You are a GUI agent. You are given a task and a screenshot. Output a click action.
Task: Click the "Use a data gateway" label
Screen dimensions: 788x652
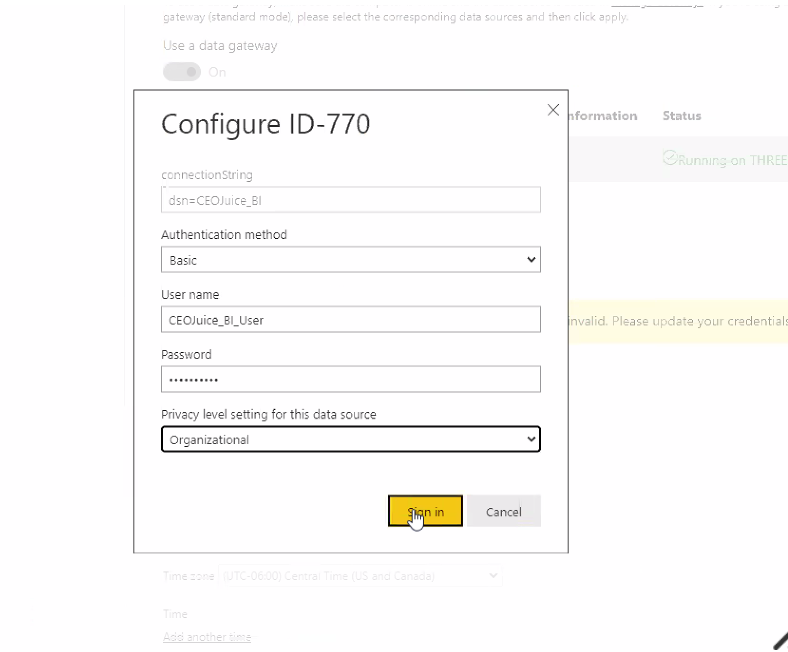pos(220,46)
